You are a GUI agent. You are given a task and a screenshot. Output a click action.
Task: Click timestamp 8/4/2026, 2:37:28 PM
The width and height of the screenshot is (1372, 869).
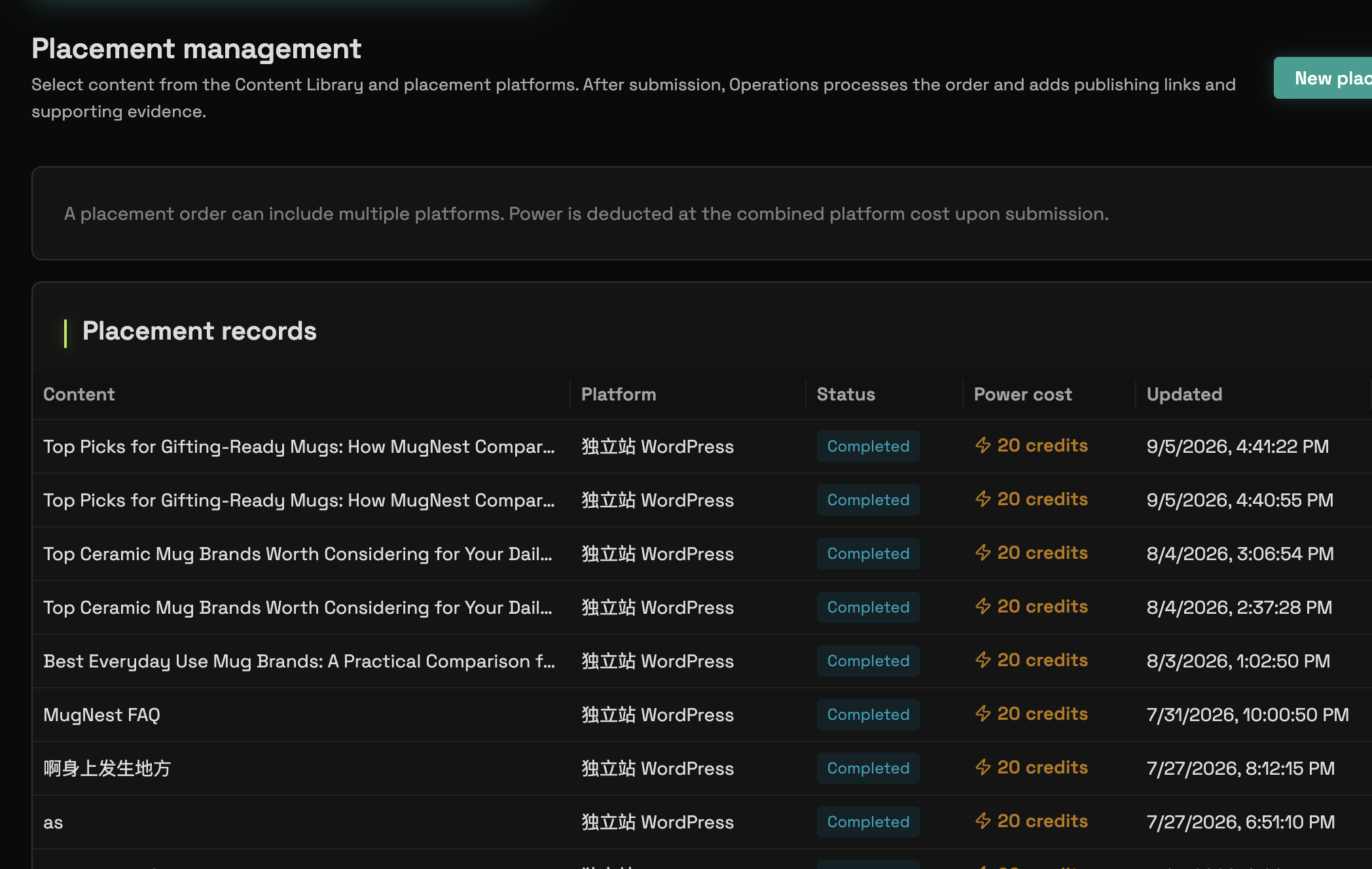[x=1239, y=607]
